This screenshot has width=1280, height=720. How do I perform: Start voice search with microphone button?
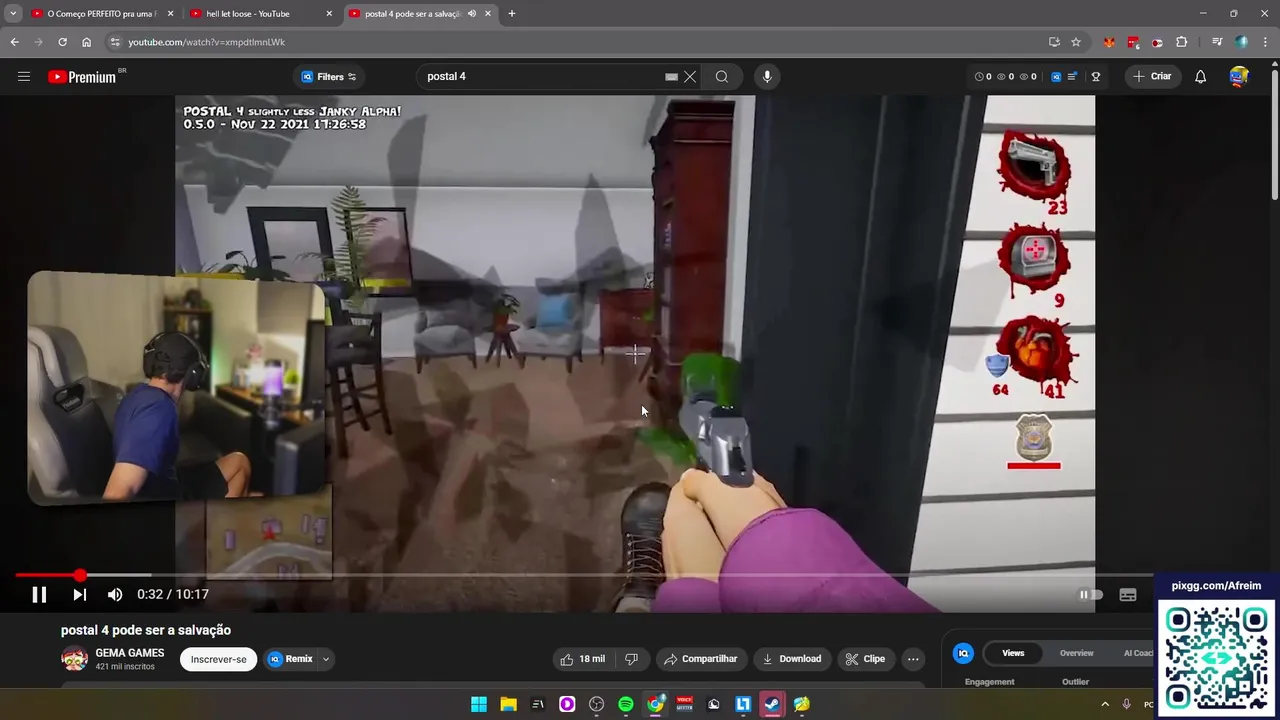767,76
